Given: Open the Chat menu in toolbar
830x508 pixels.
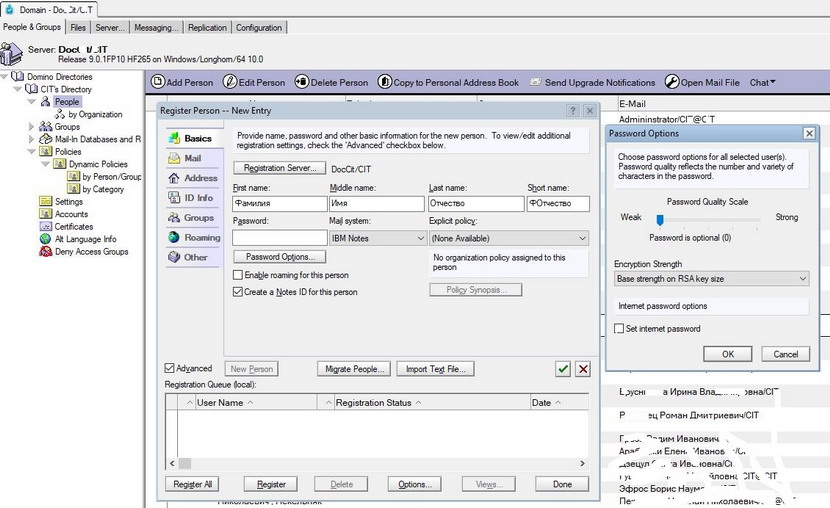Looking at the screenshot, I should pos(763,83).
